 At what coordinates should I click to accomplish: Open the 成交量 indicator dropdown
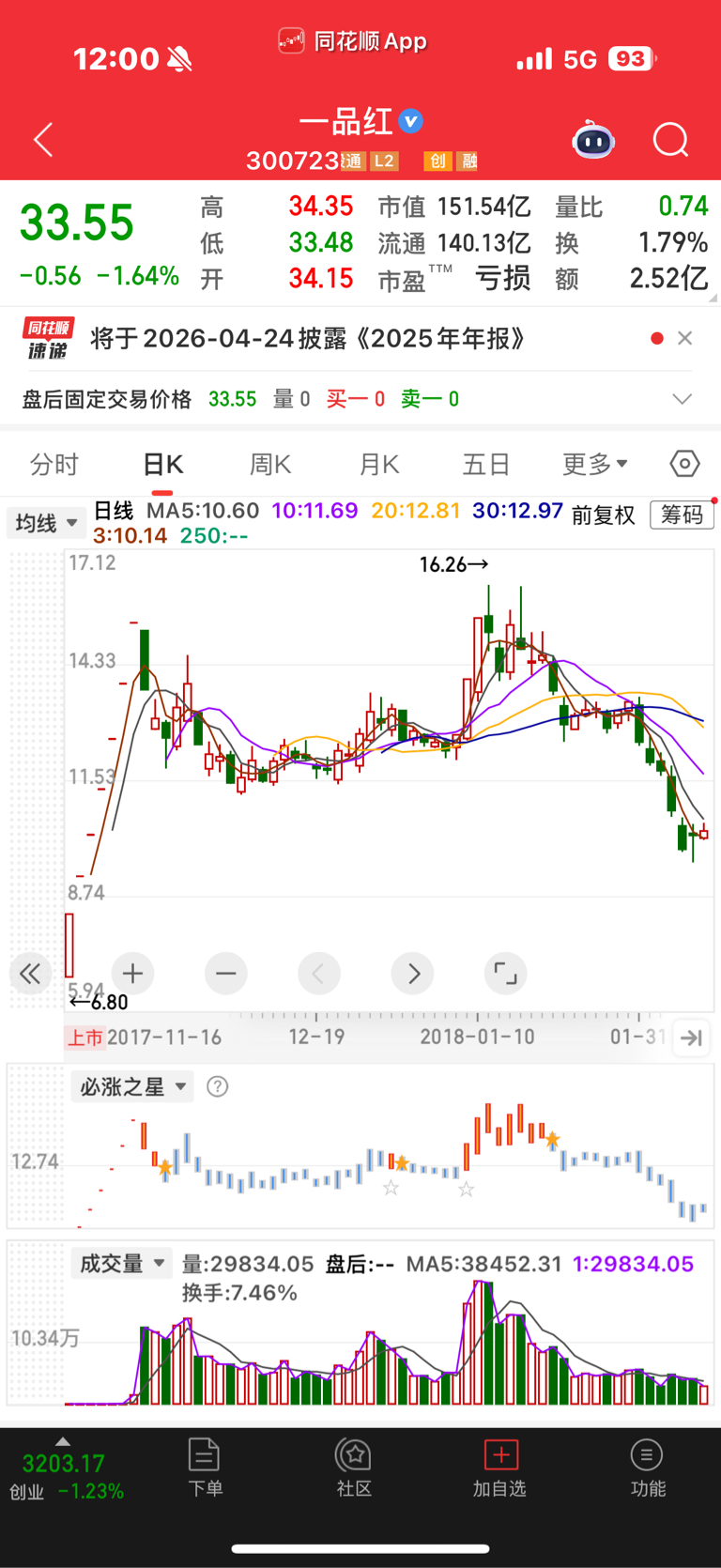122,1264
